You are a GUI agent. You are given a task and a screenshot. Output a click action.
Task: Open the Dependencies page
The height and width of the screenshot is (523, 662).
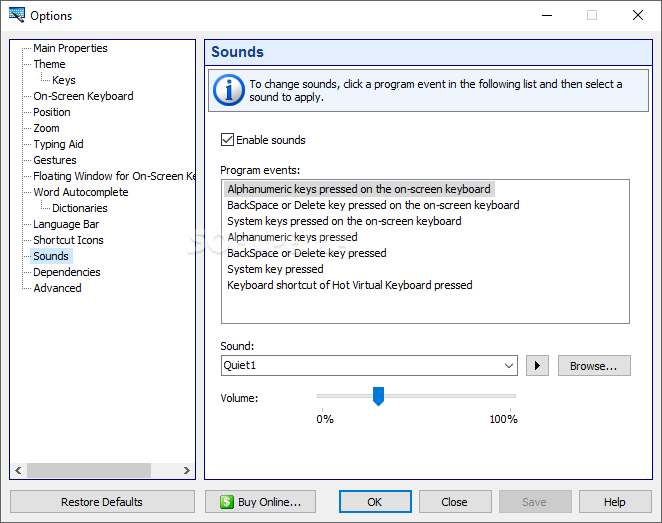(x=67, y=272)
